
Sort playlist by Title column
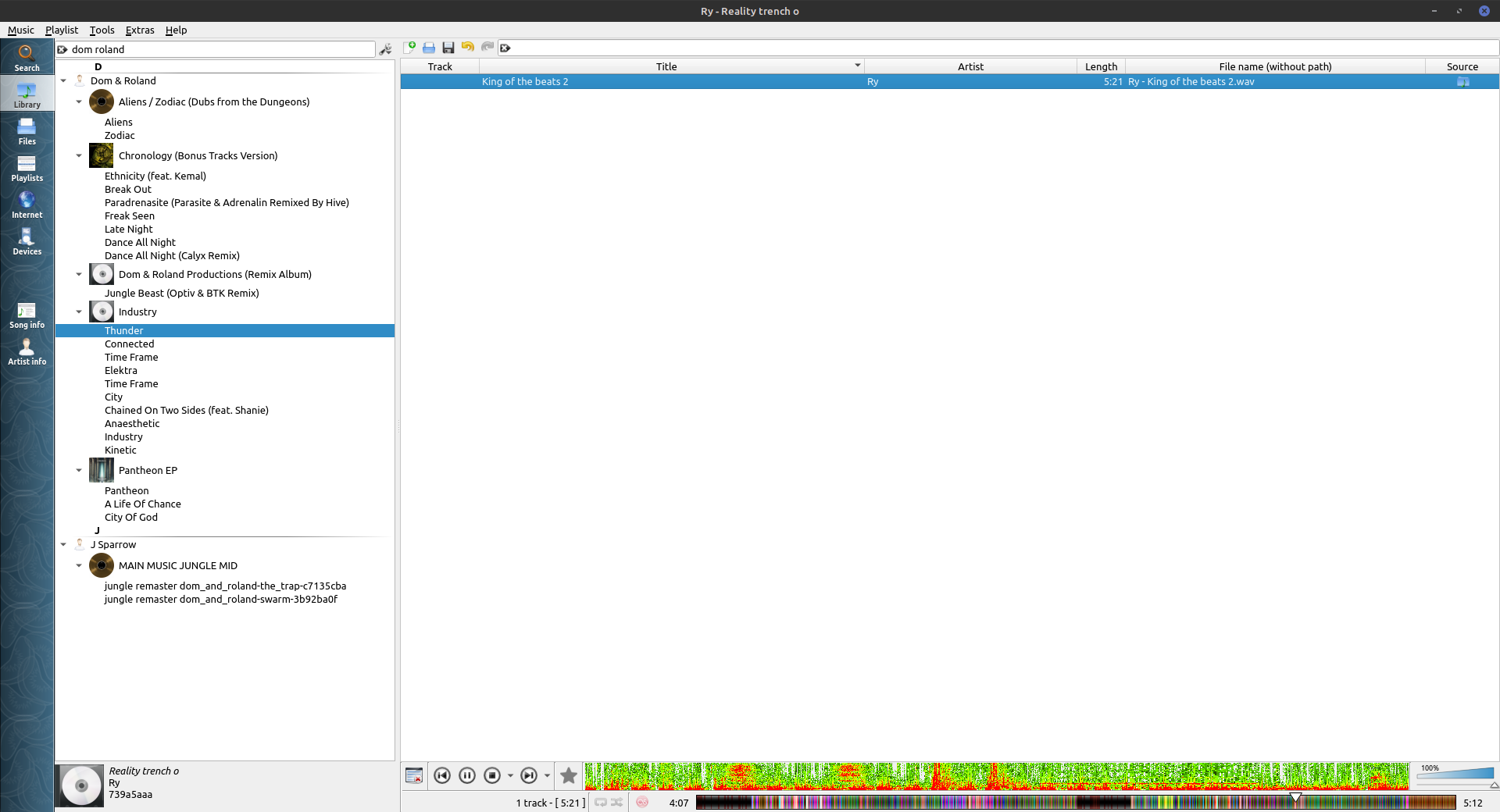[671, 66]
